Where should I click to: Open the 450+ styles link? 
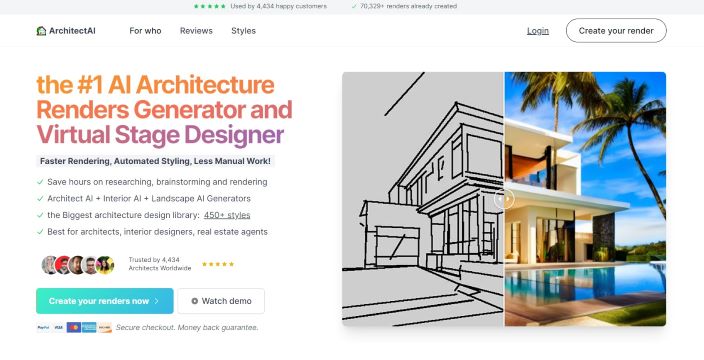click(227, 215)
